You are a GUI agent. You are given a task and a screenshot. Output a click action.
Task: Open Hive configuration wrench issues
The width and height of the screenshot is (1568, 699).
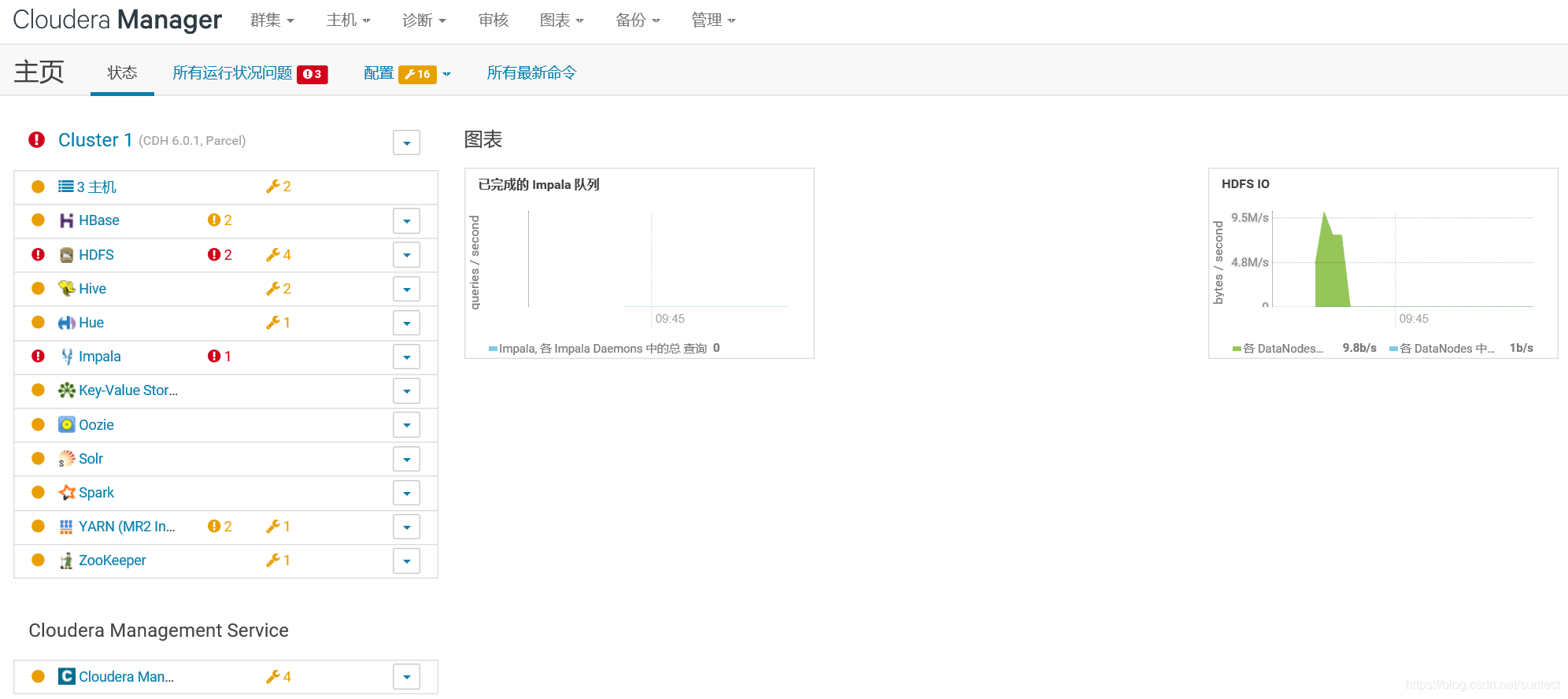tap(279, 289)
